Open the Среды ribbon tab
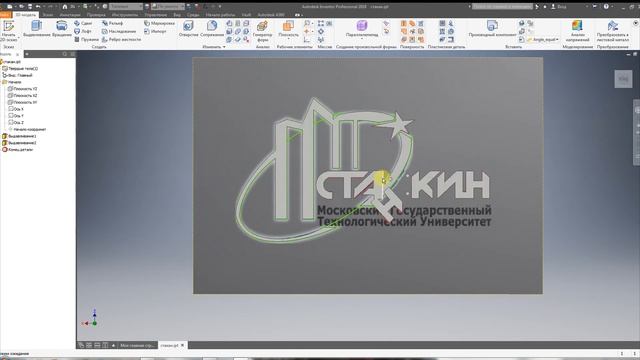Viewport: 640px width, 360px height. (x=193, y=15)
